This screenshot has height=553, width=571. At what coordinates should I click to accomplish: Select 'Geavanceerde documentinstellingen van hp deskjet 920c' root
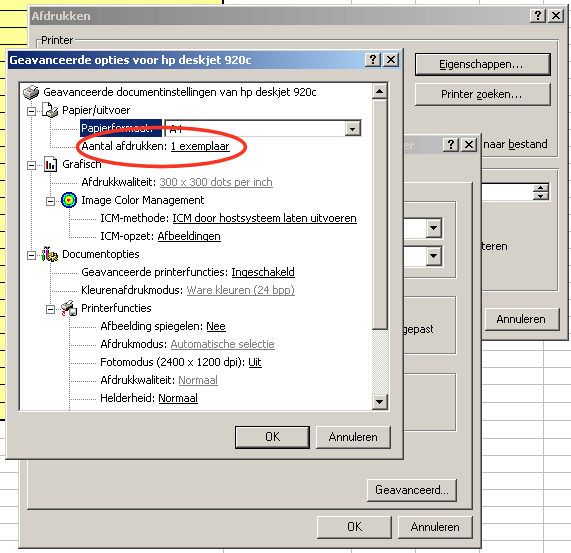pyautogui.click(x=180, y=92)
